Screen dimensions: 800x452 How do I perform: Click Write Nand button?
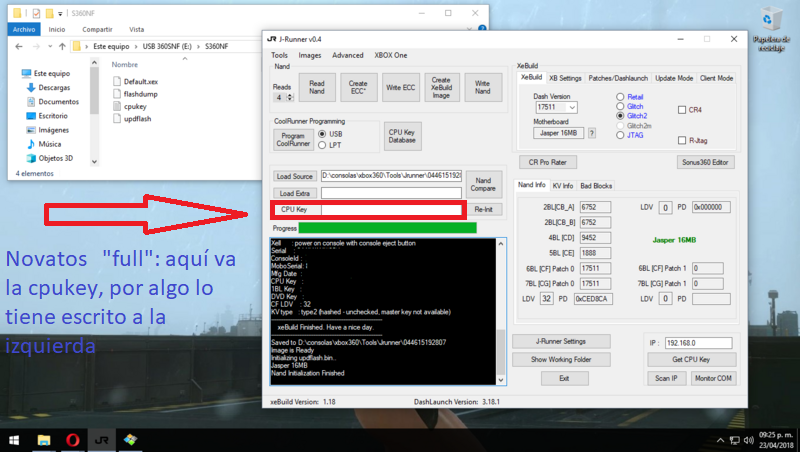[483, 87]
